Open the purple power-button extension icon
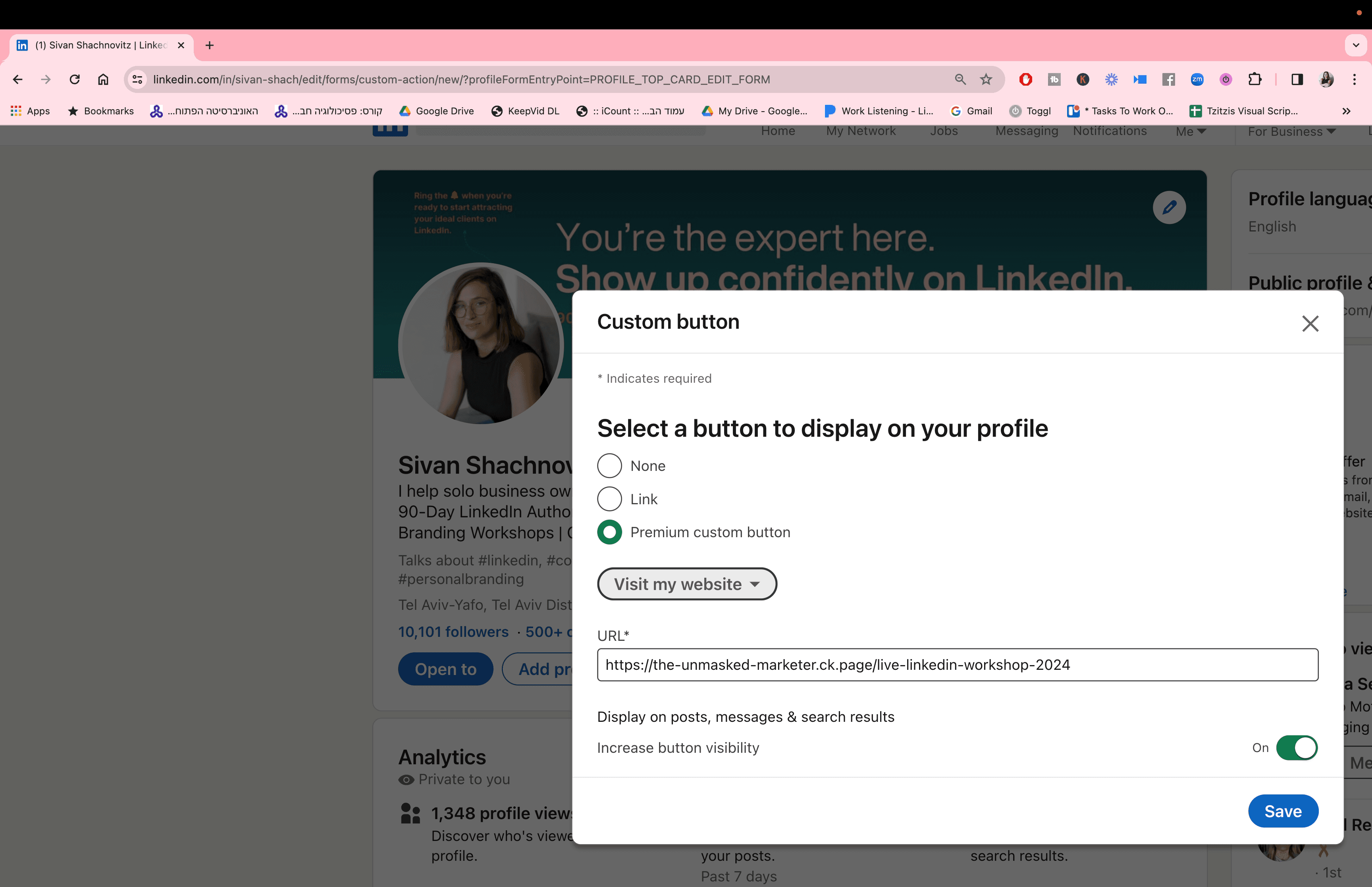The width and height of the screenshot is (1372, 887). point(1226,79)
